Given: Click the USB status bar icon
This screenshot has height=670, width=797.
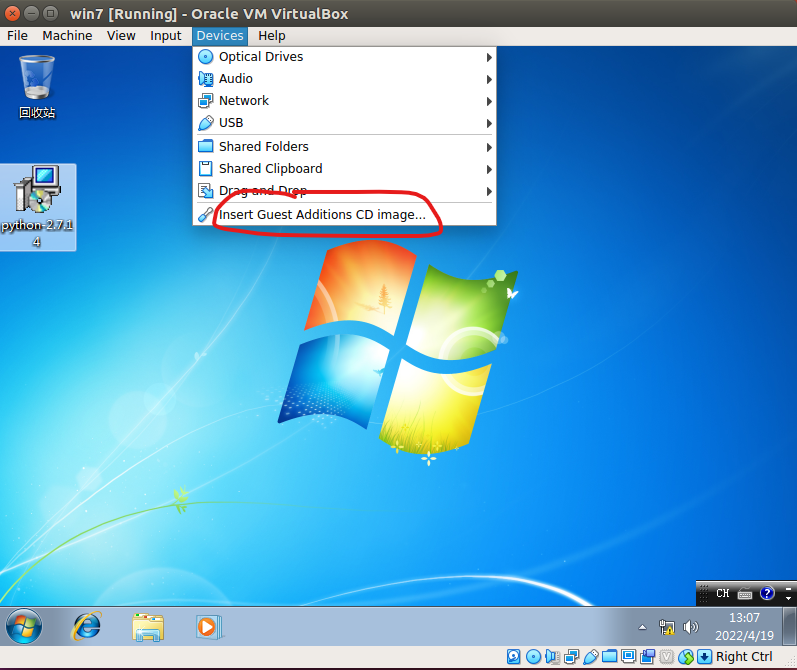Looking at the screenshot, I should [590, 657].
